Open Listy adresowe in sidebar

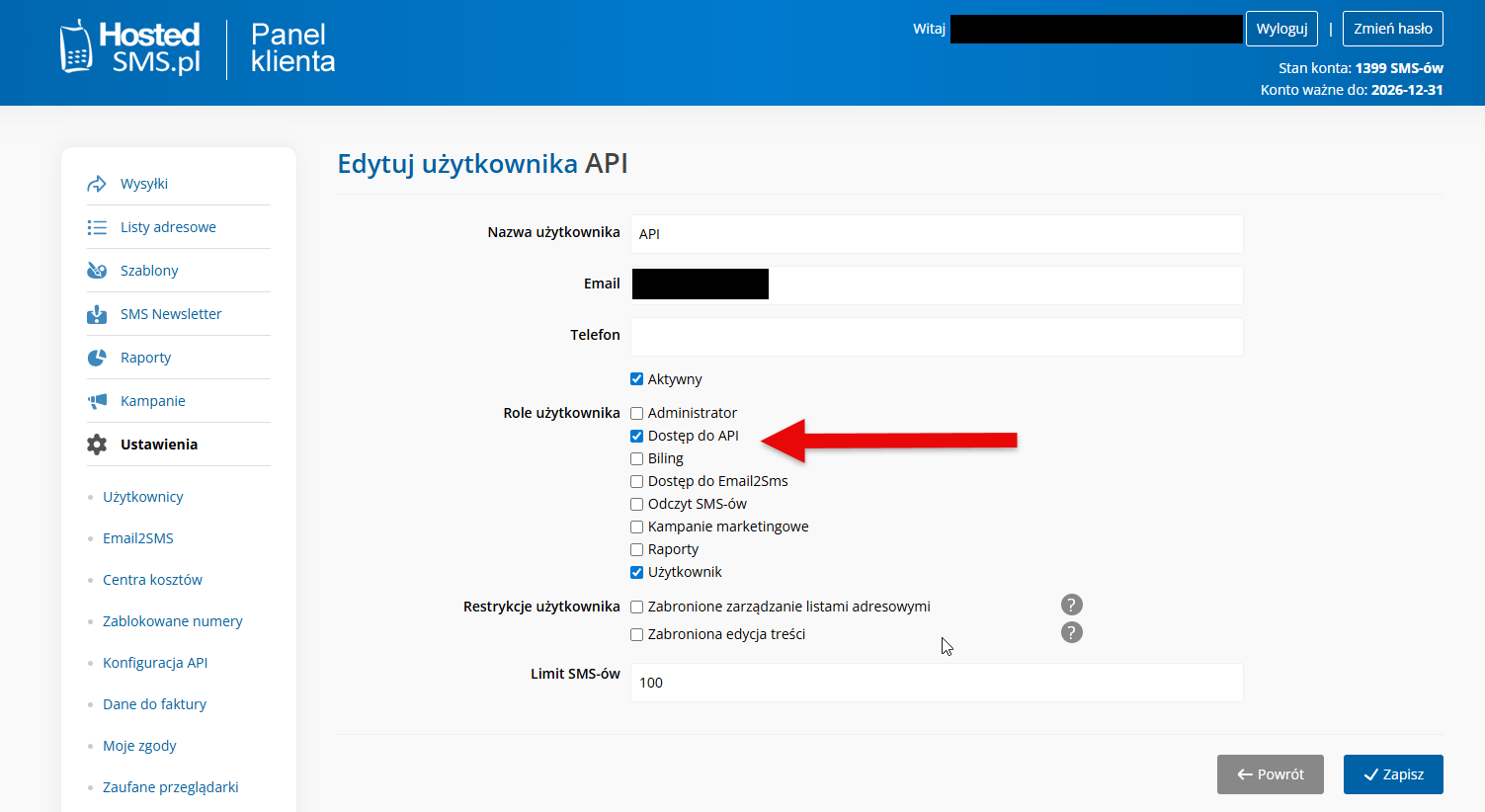pyautogui.click(x=168, y=227)
